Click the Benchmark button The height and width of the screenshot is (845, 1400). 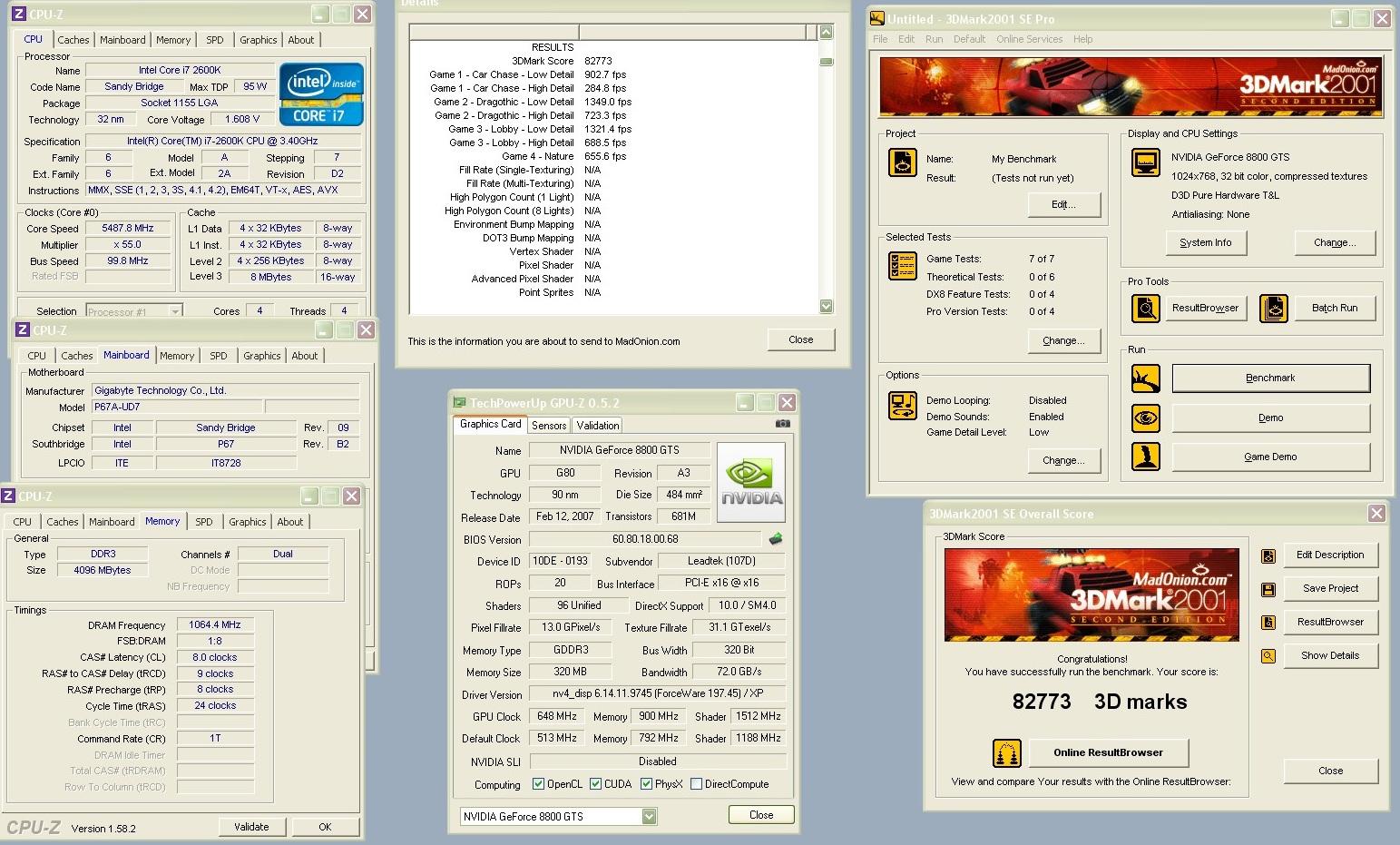click(1270, 378)
